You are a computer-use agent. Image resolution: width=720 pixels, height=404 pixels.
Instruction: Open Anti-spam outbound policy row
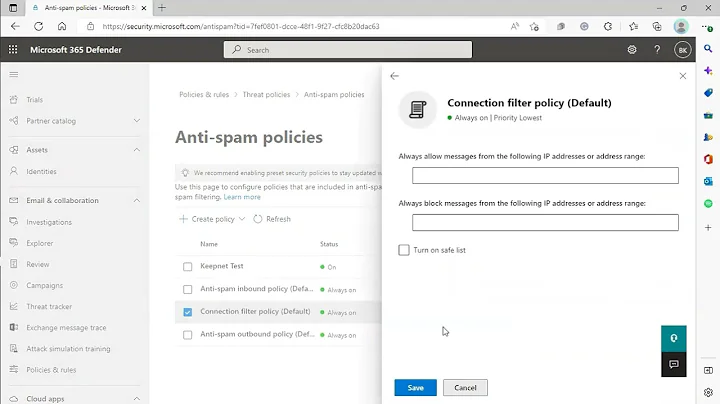[257, 334]
